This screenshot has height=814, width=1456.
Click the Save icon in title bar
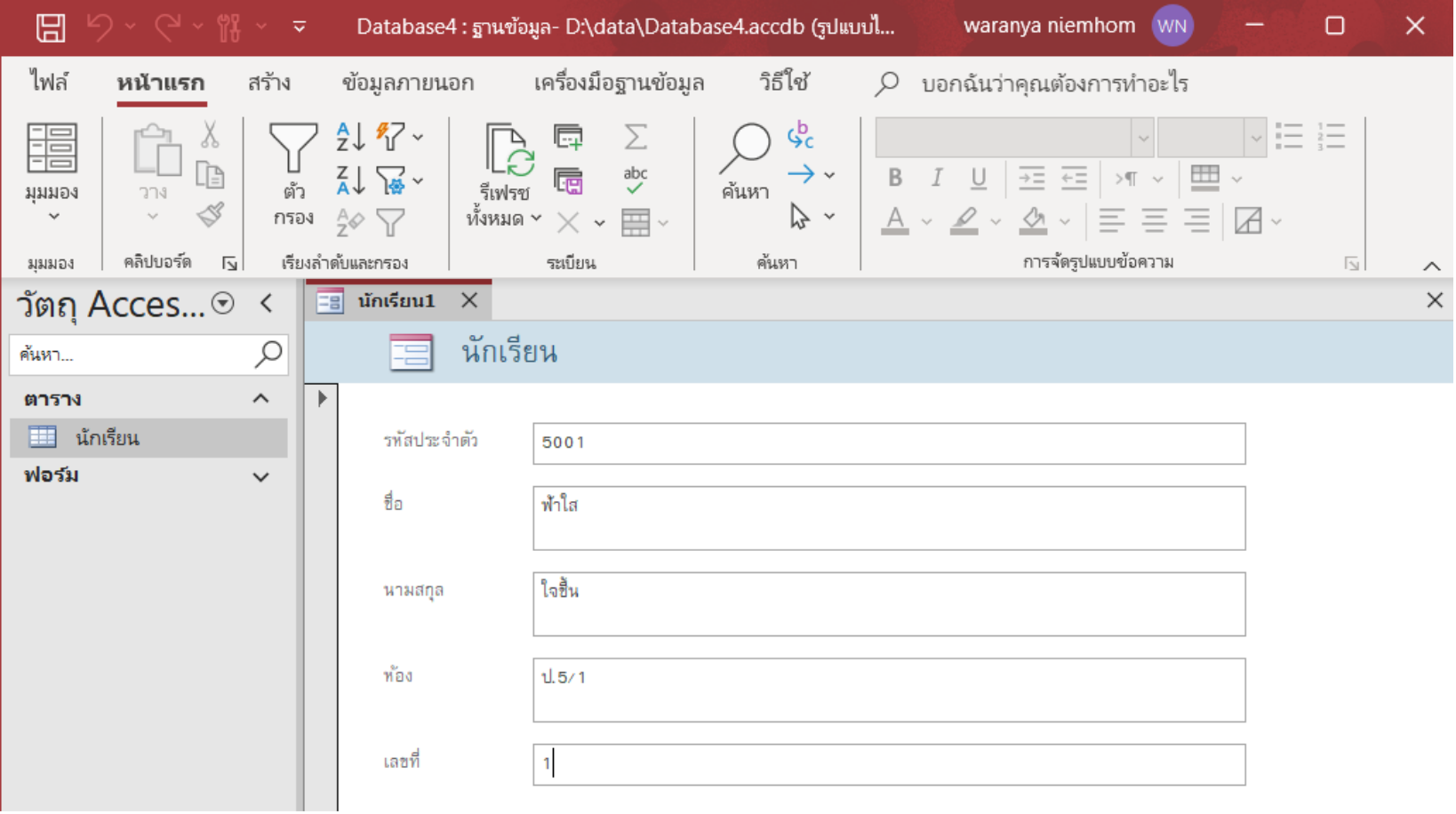coord(50,27)
